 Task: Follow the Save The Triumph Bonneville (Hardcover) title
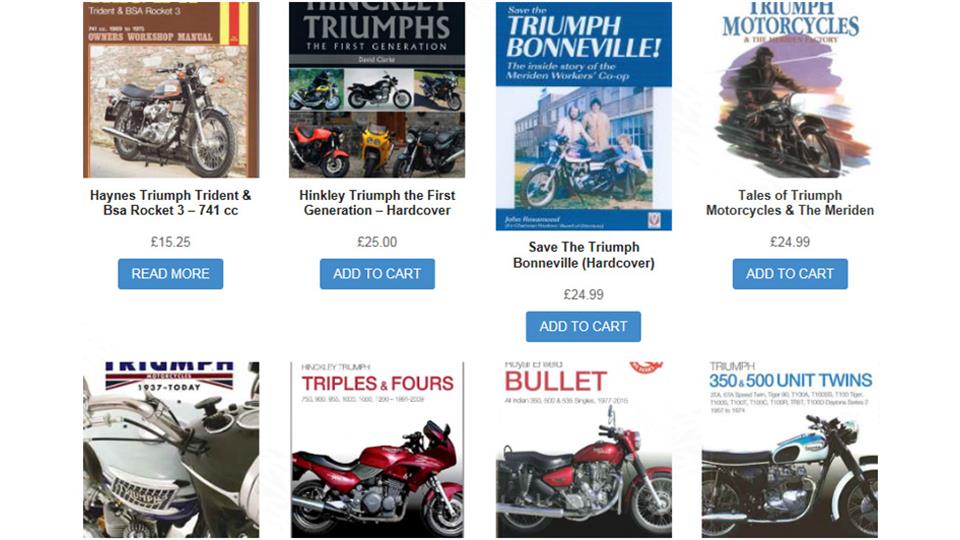tap(583, 255)
